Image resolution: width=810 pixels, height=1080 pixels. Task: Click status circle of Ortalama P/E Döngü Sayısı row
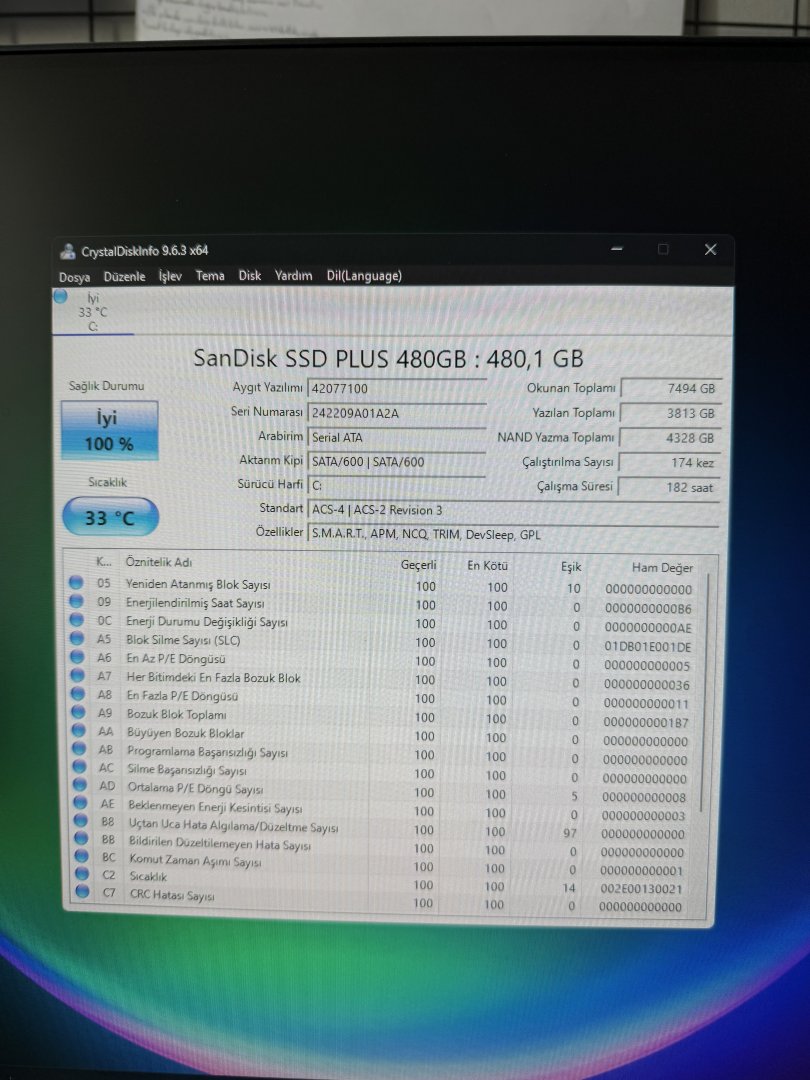pos(80,785)
